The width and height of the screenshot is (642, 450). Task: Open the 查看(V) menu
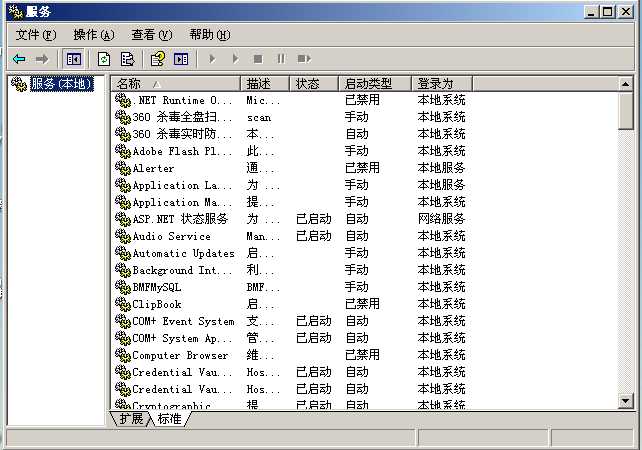[151, 35]
